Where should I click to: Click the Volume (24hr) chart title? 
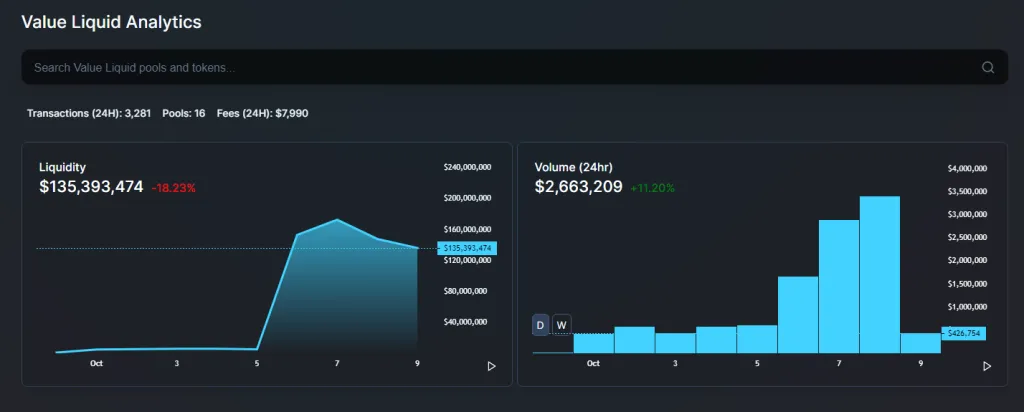pos(573,167)
